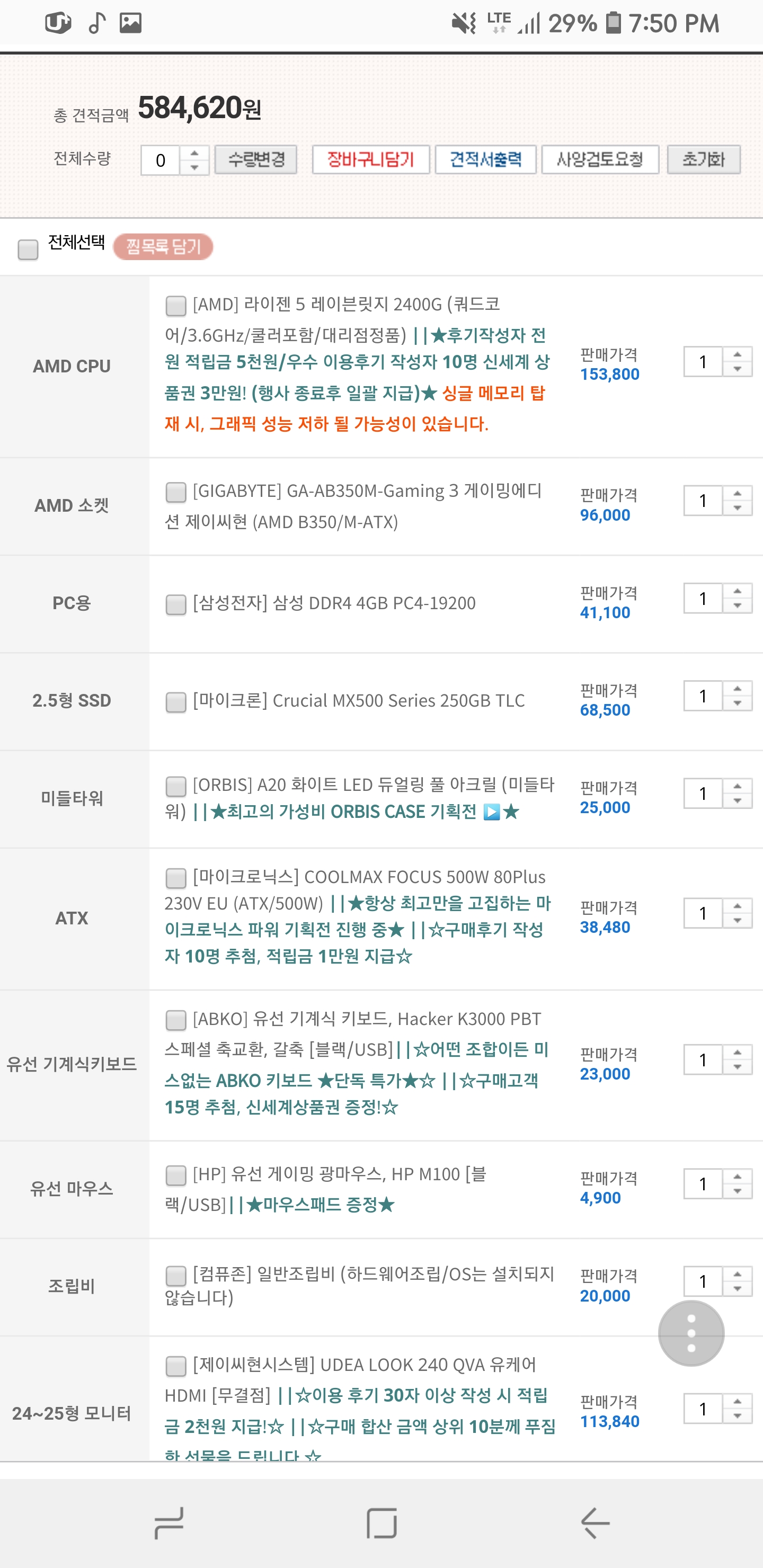Tick the 삼성 DDR4 4GB checkbox
The image size is (763, 1568).
pos(175,604)
